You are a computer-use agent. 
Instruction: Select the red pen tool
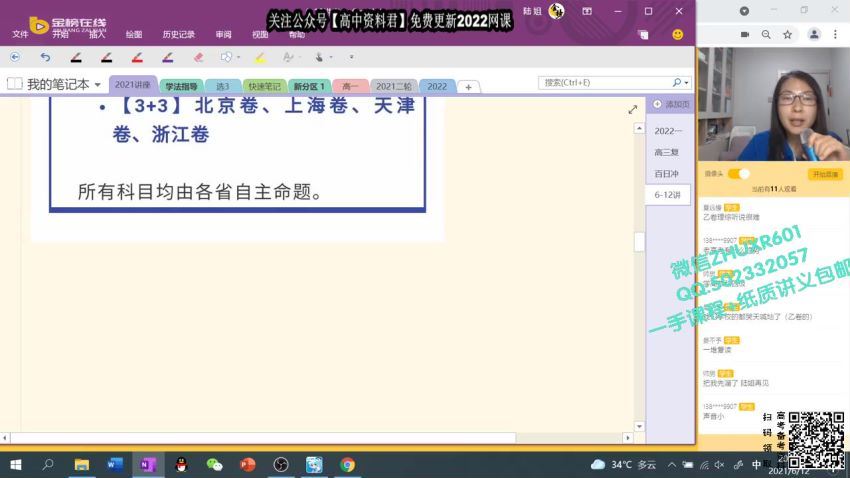(x=137, y=57)
